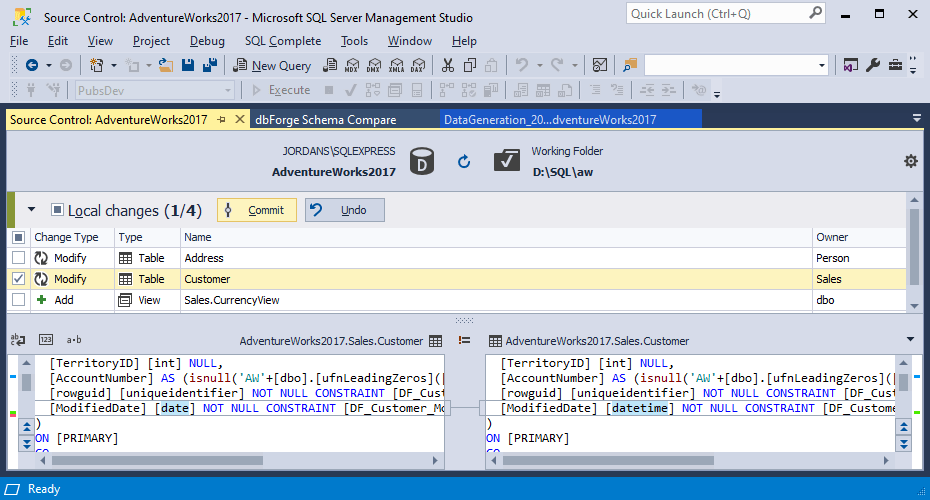Click the activity monitor icon
Screen dimensions: 930x500
click(x=600, y=65)
